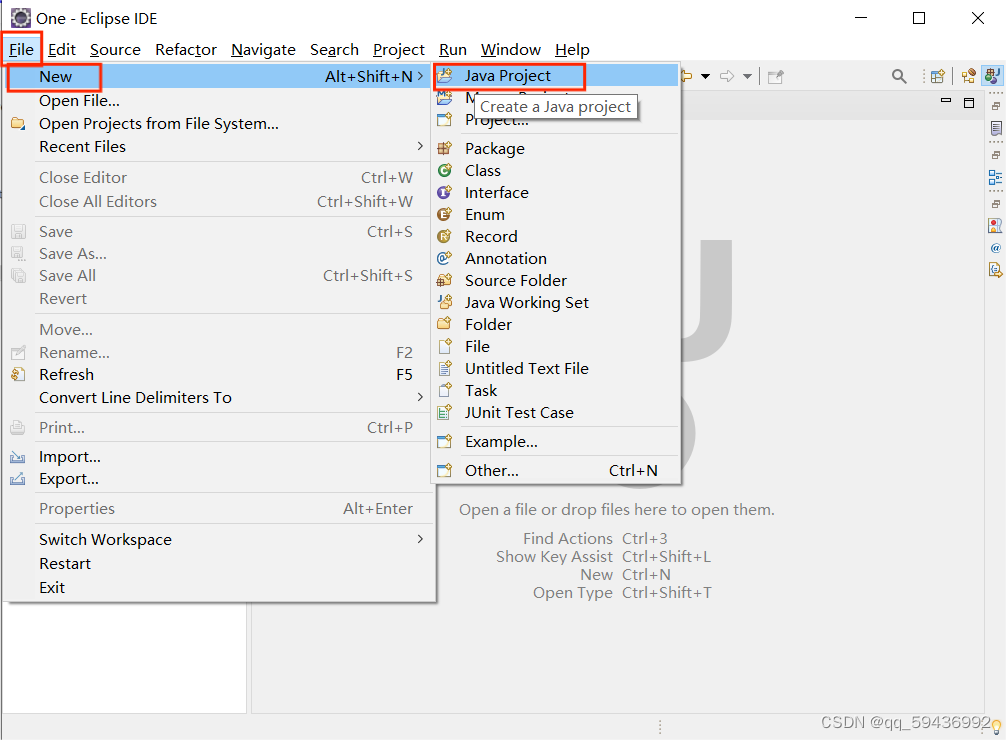Create a new Package
The width and height of the screenshot is (1006, 740).
coord(556,148)
